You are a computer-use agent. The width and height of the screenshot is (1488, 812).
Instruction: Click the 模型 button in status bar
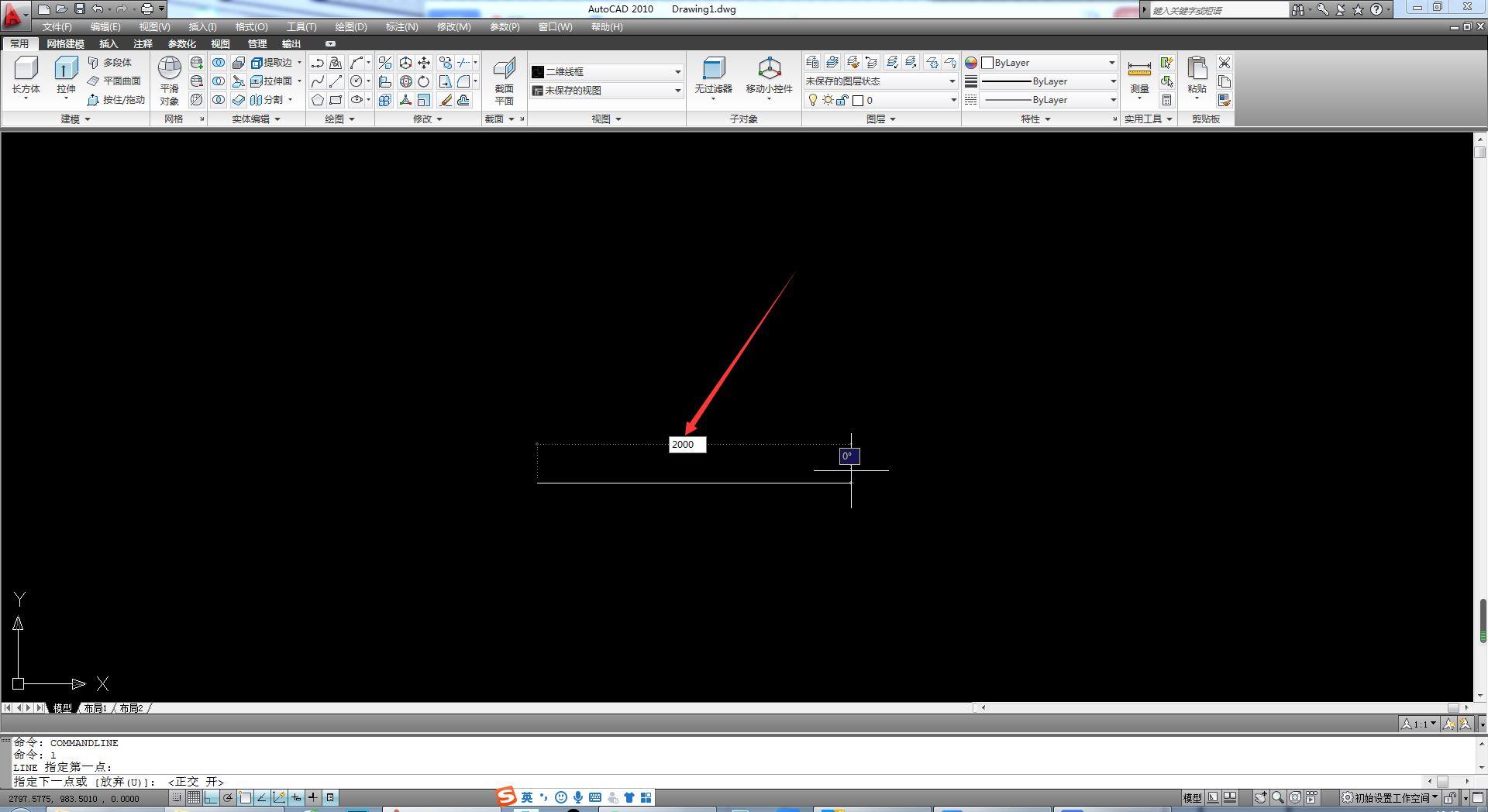click(x=1192, y=797)
